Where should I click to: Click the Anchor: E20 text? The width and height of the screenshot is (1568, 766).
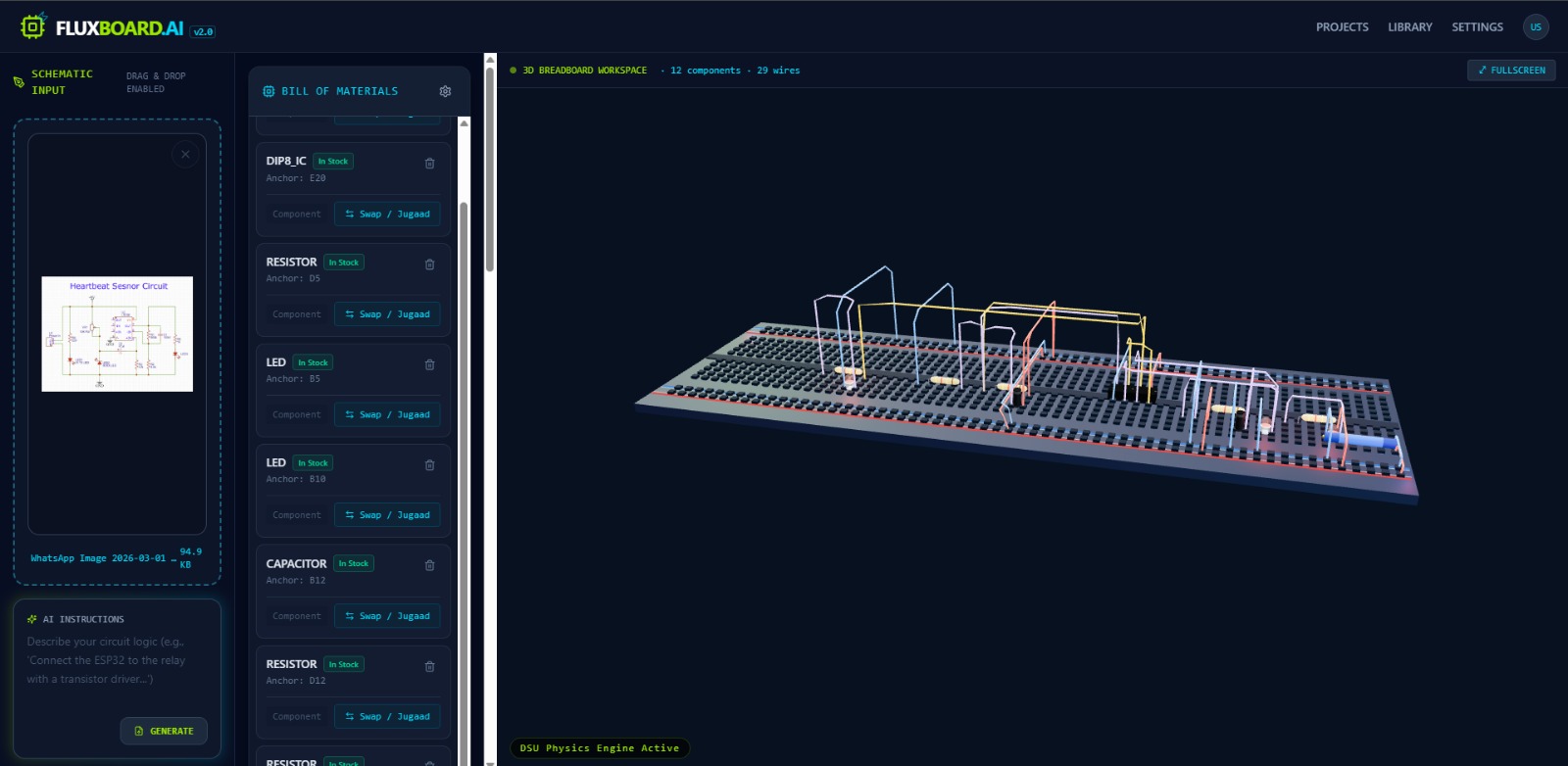pyautogui.click(x=296, y=178)
